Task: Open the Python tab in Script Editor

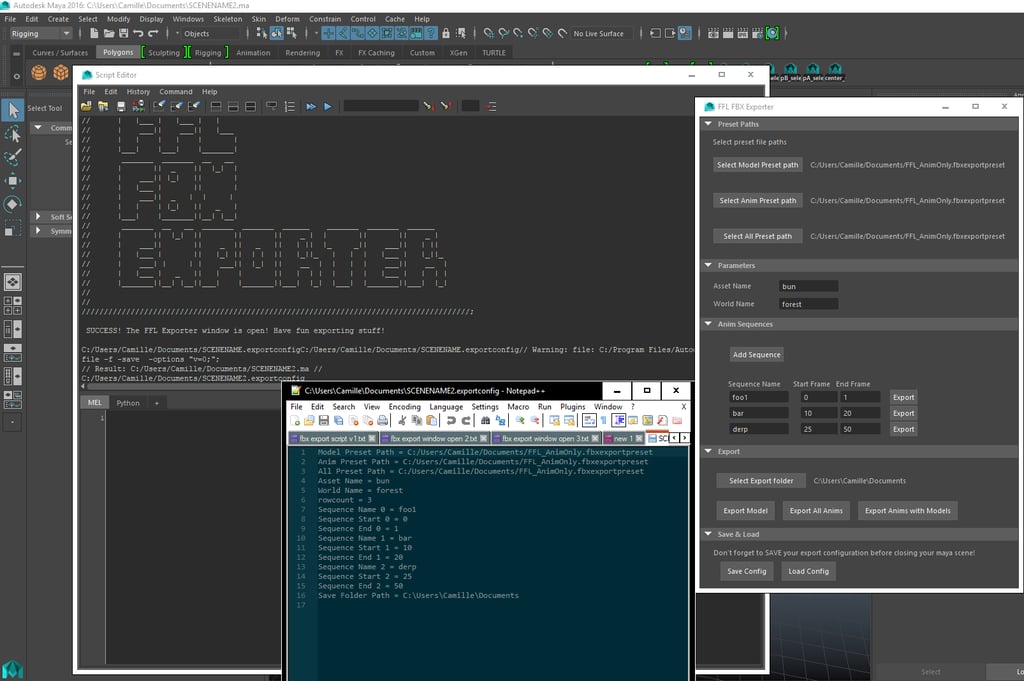Action: click(x=128, y=403)
